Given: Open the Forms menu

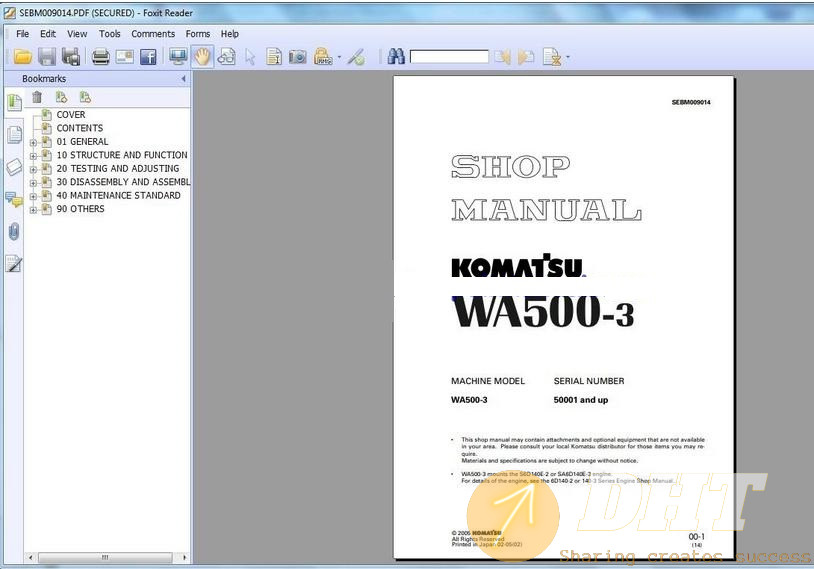Looking at the screenshot, I should pos(198,34).
